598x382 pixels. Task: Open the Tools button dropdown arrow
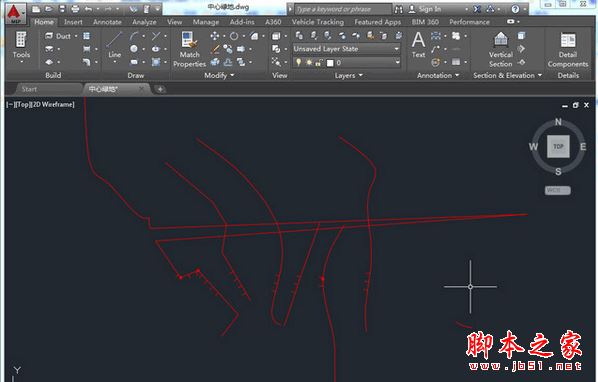pos(21,62)
